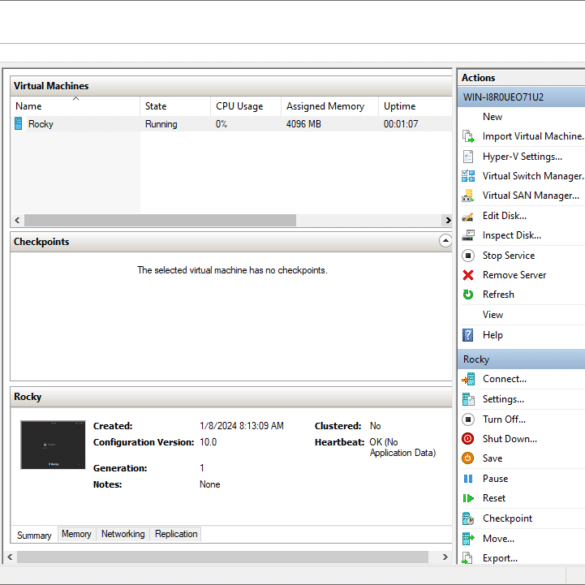
Task: Click the Rocky VM icon in the list
Action: (x=18, y=124)
